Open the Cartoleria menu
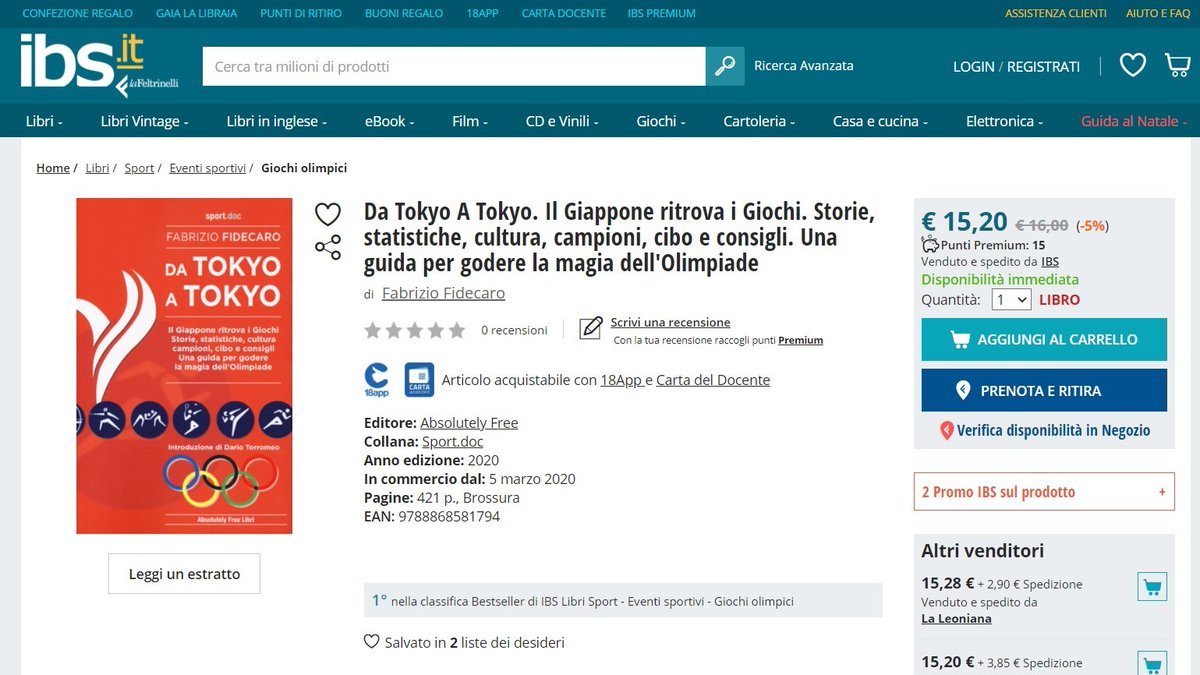Viewport: 1200px width, 675px height. (759, 121)
